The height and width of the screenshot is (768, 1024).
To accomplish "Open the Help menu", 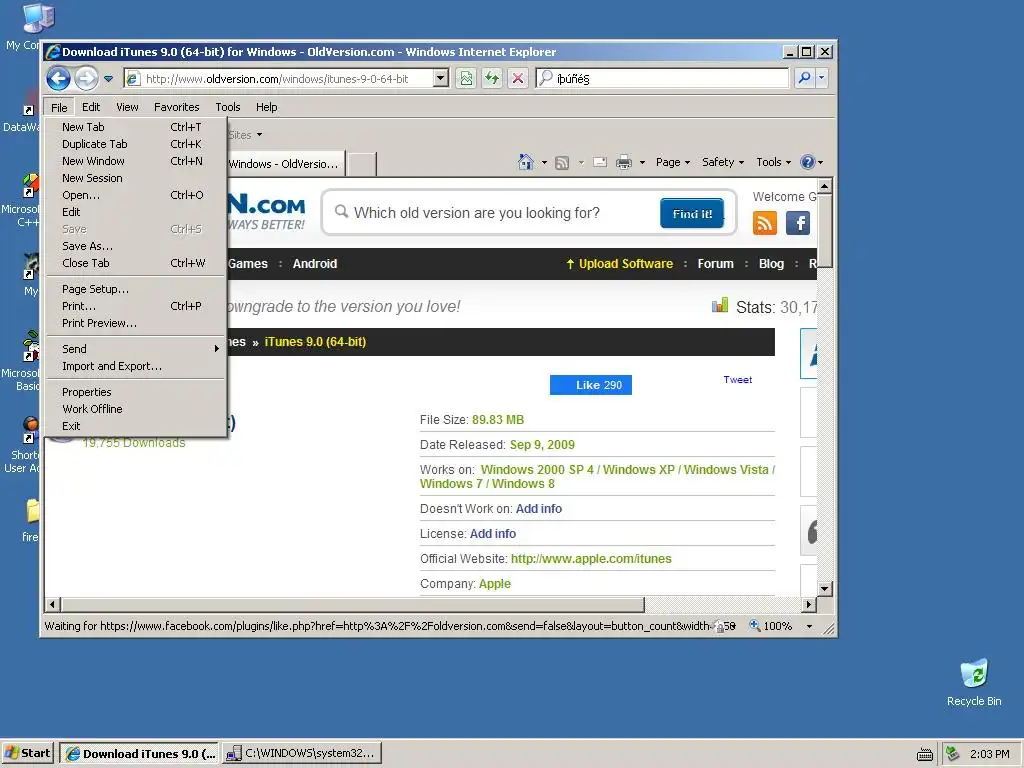I will tap(266, 107).
